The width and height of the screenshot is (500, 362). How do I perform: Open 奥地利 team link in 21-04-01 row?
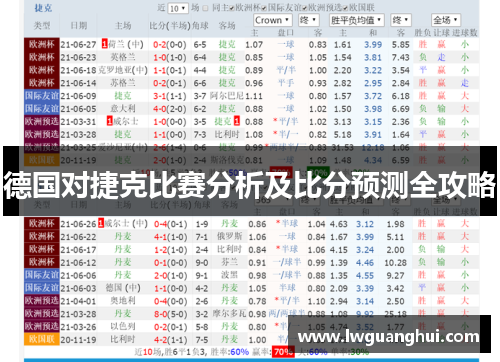[x=123, y=301]
